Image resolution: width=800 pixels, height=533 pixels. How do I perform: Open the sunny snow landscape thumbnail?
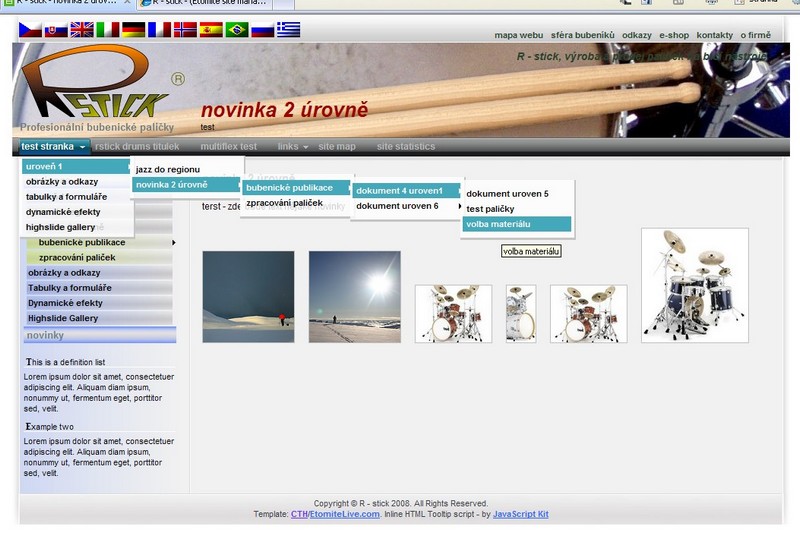[355, 297]
